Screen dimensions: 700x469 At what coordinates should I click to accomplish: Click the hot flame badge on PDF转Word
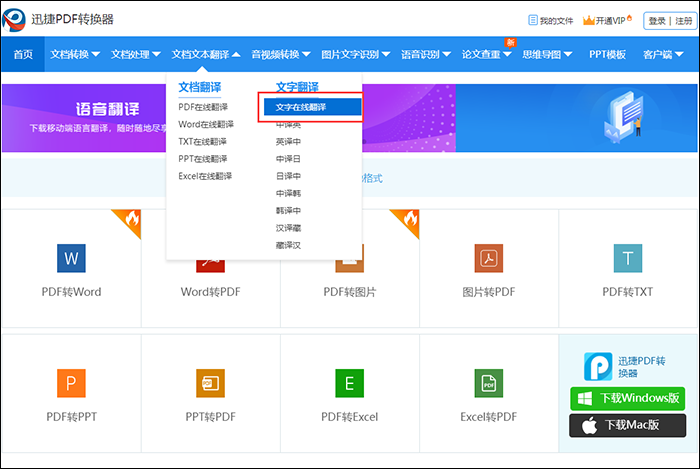click(x=131, y=220)
